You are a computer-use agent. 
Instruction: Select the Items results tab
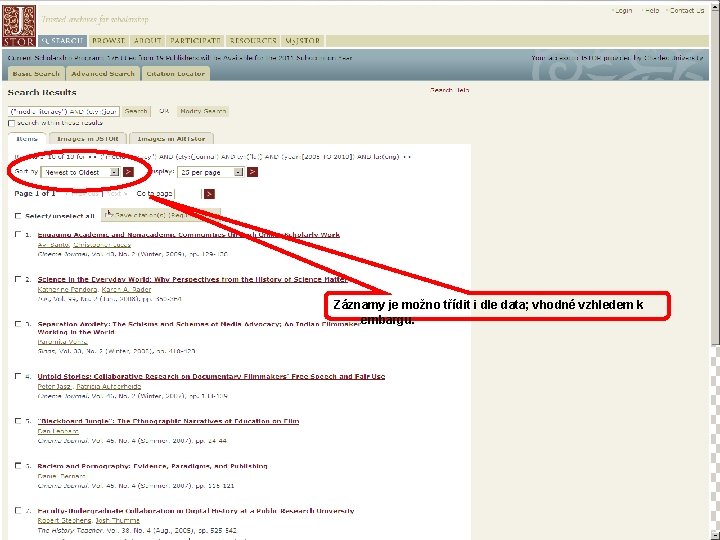pos(27,139)
